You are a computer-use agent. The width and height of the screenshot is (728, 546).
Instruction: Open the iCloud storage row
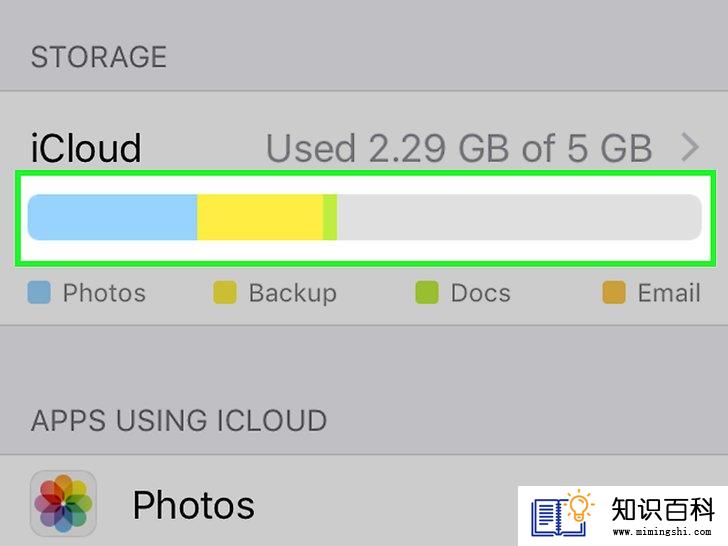tap(364, 208)
